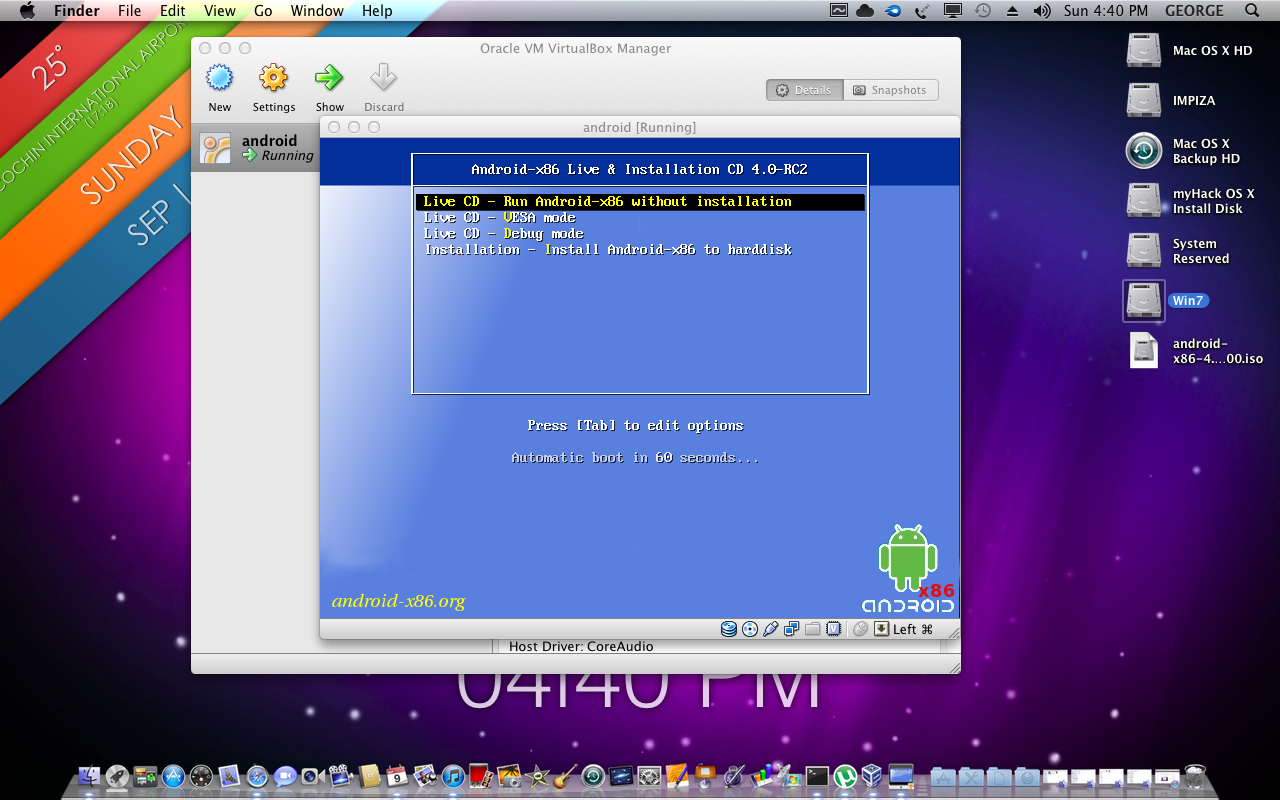Open Time Machine icon in the Dock
Viewport: 1280px width, 800px height.
click(x=593, y=776)
